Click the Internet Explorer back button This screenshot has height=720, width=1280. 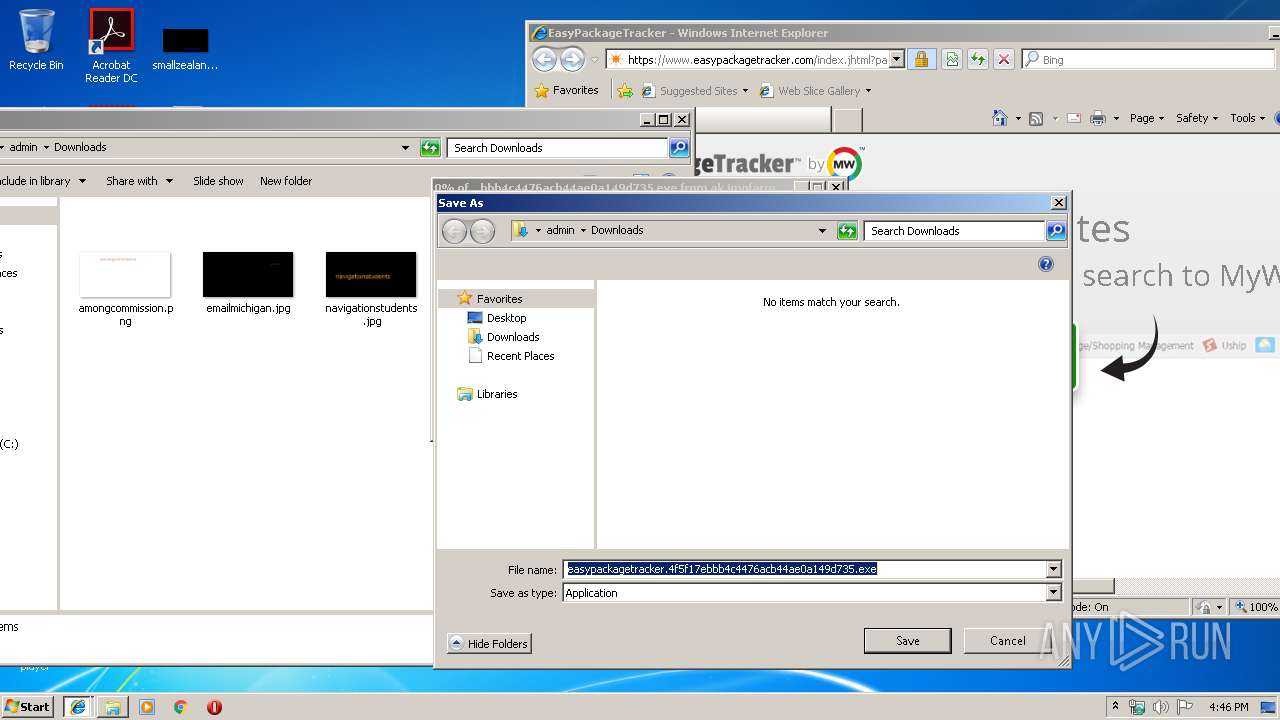point(544,60)
